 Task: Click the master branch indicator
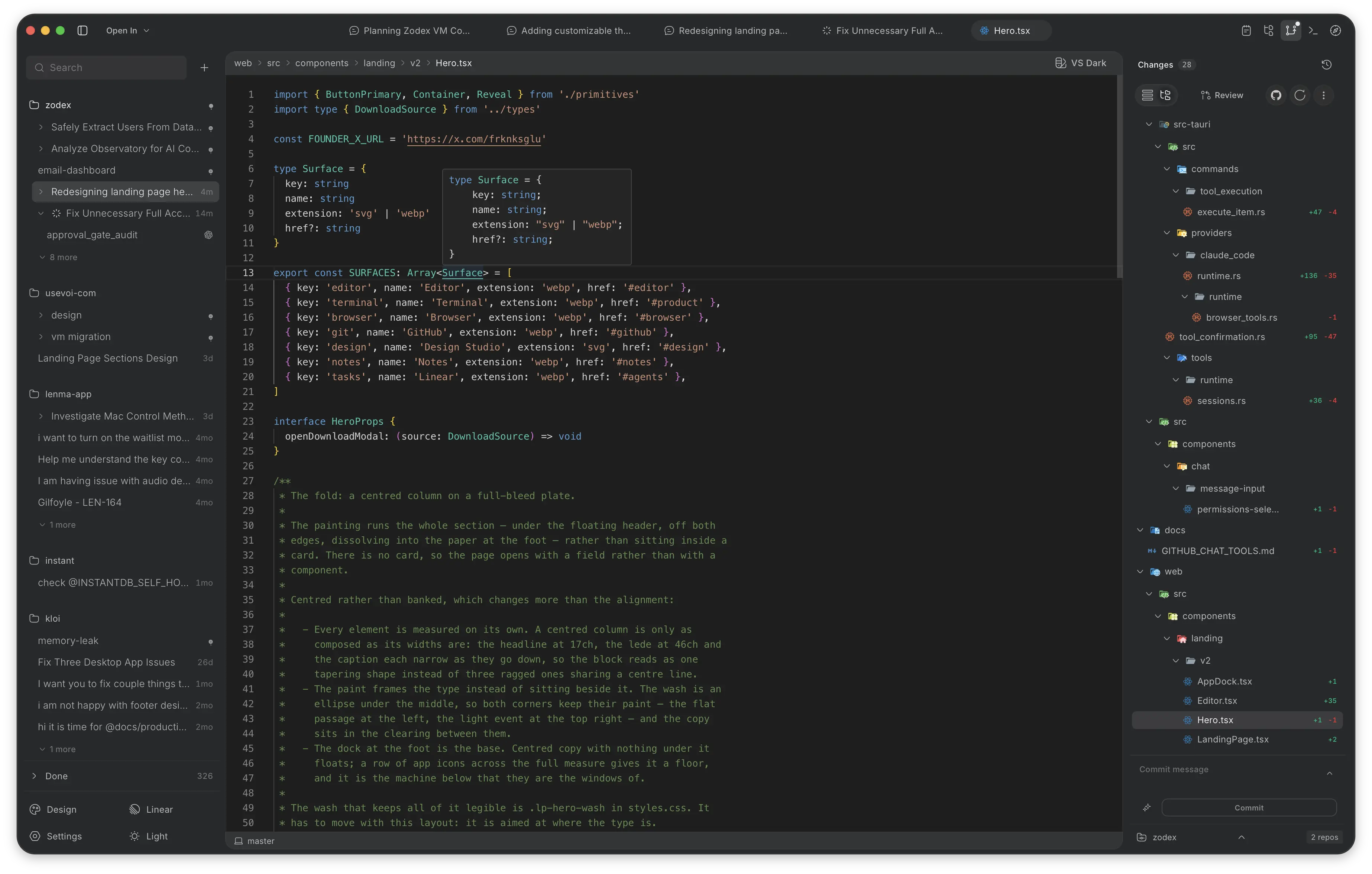pyautogui.click(x=254, y=841)
